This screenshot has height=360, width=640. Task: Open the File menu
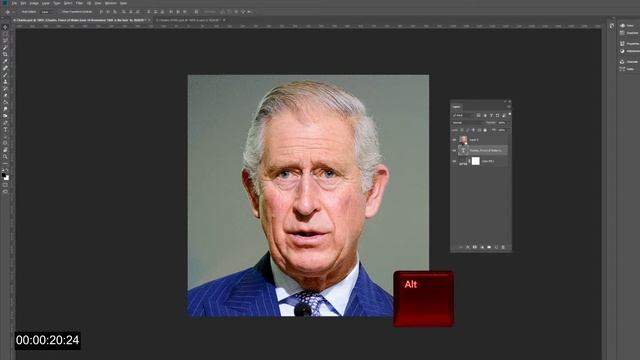pyautogui.click(x=15, y=3)
